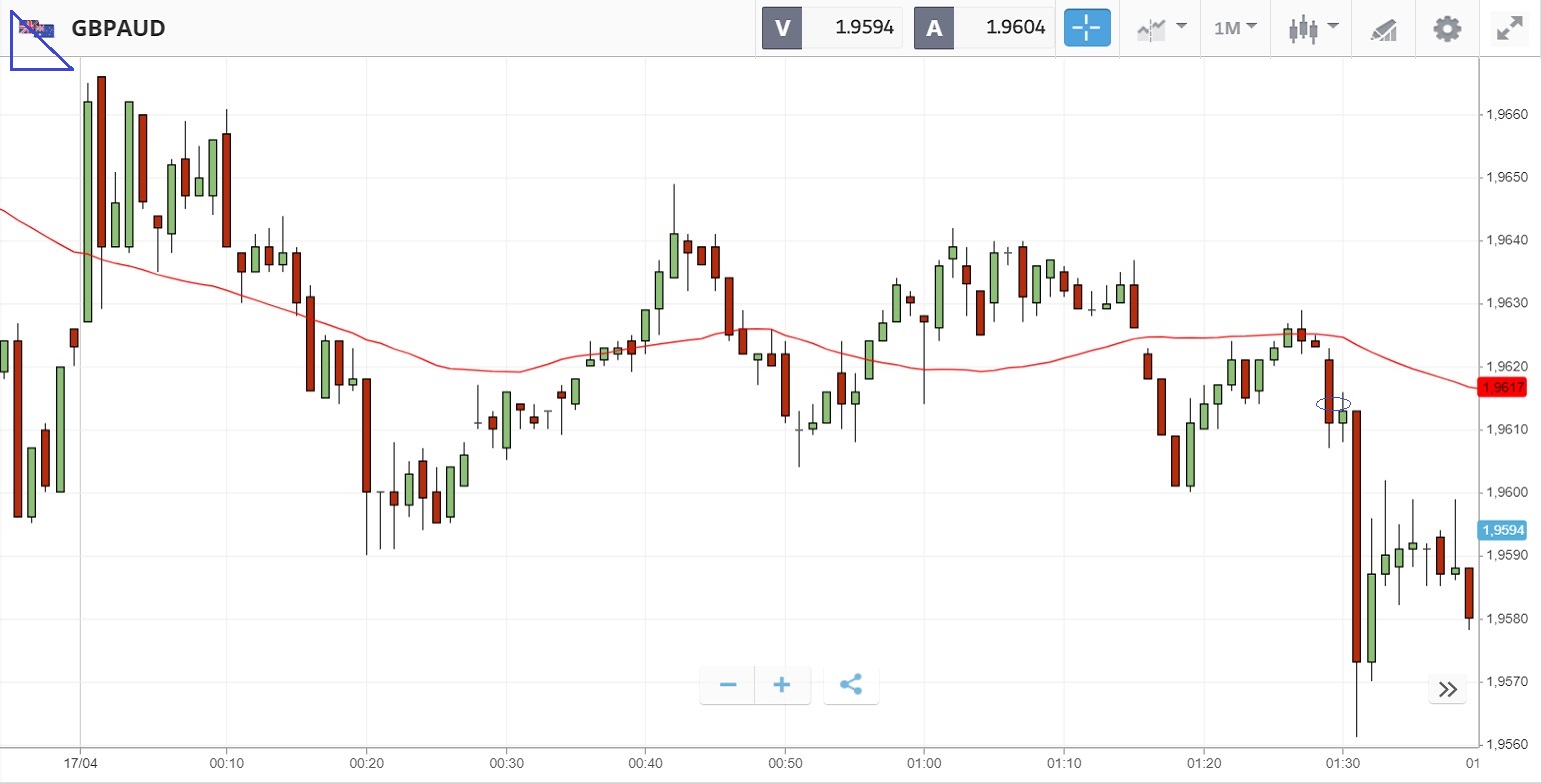
Task: Click the V sell price button
Action: pos(782,28)
